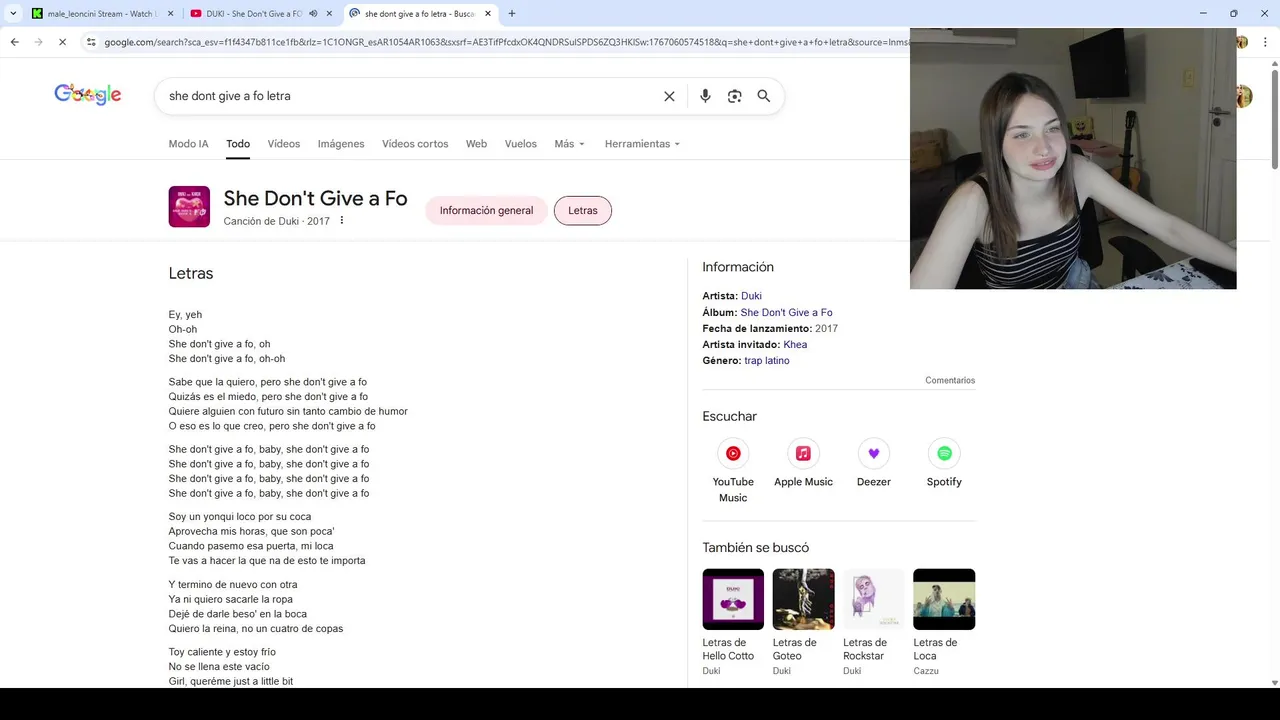
Task: Open Google Lens image search icon
Action: (734, 96)
